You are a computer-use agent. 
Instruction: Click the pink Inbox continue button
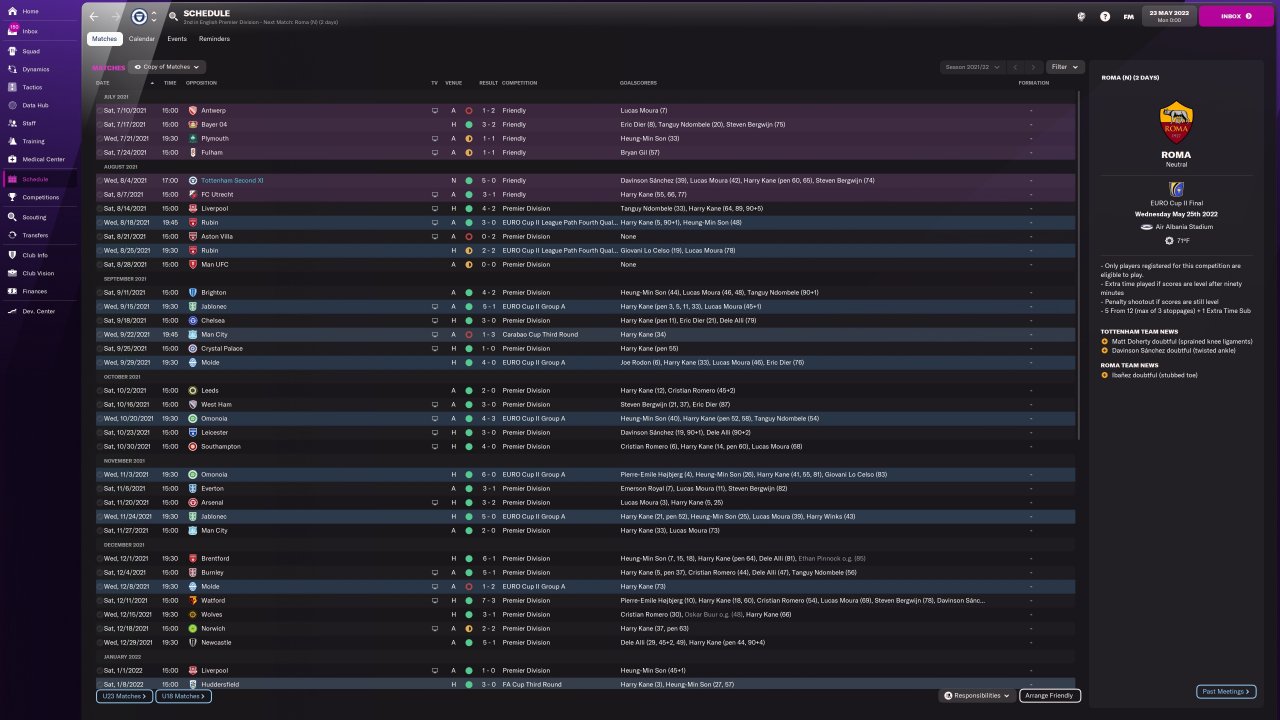[1236, 16]
